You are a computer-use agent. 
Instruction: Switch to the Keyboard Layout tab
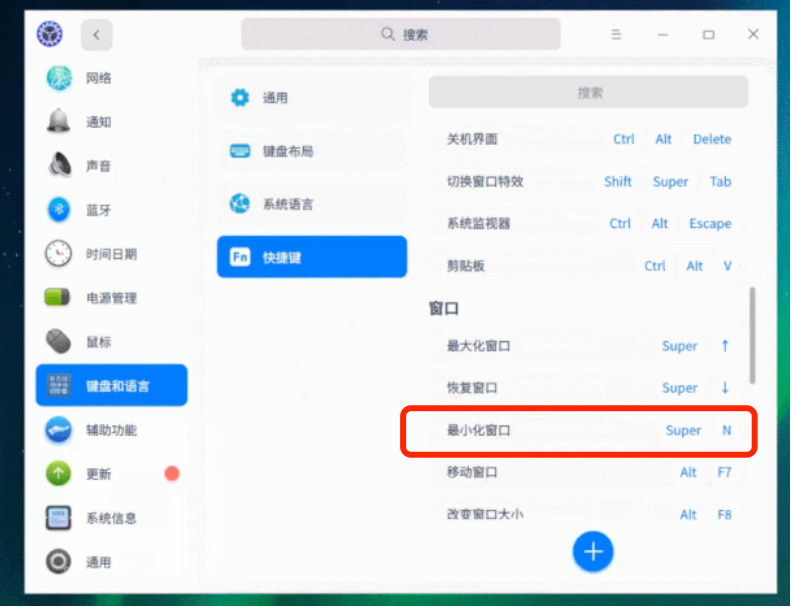coord(311,151)
